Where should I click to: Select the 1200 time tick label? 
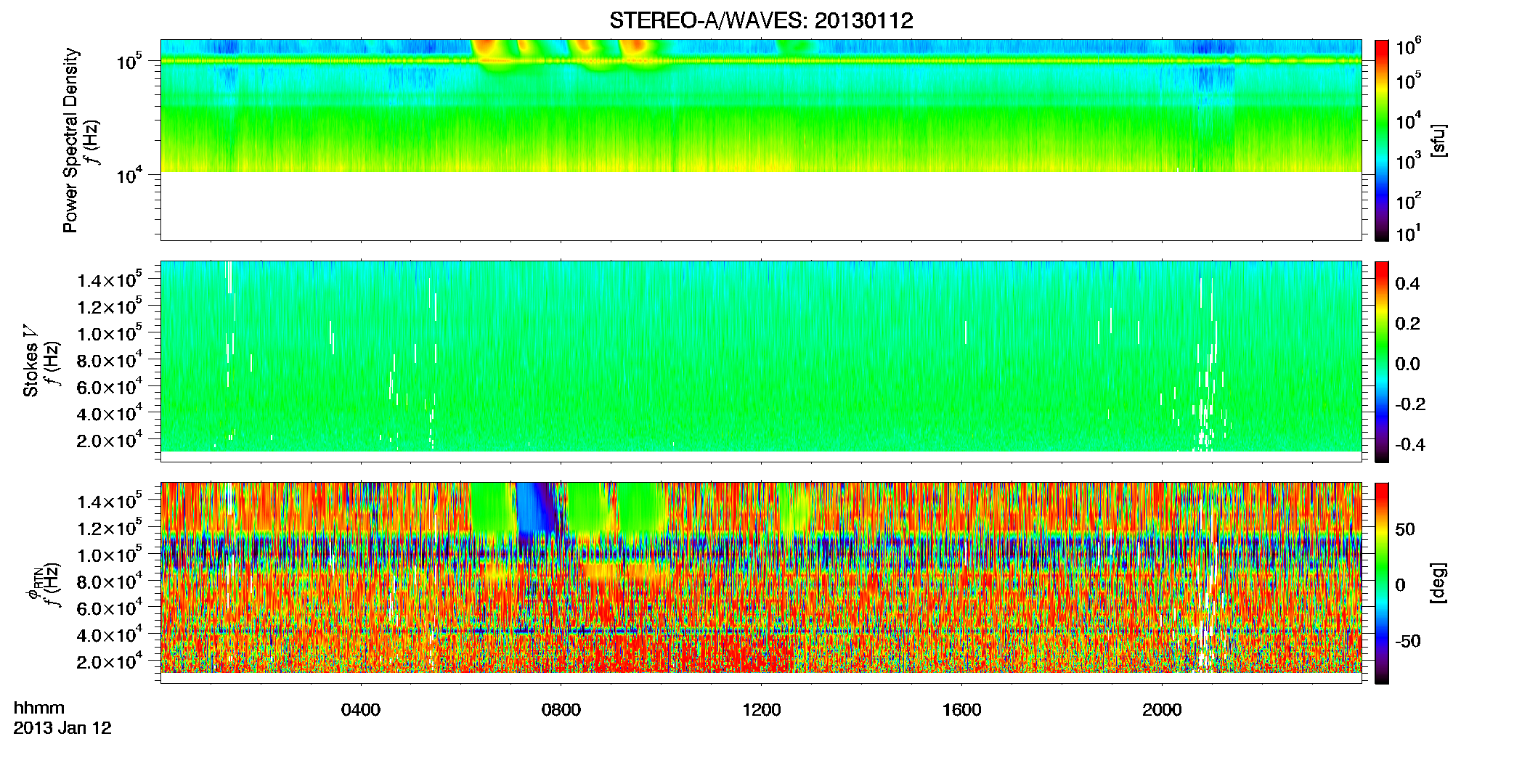[x=762, y=709]
